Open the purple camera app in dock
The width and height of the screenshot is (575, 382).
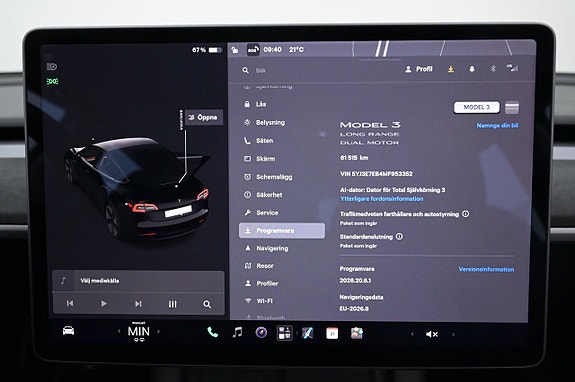[x=261, y=333]
